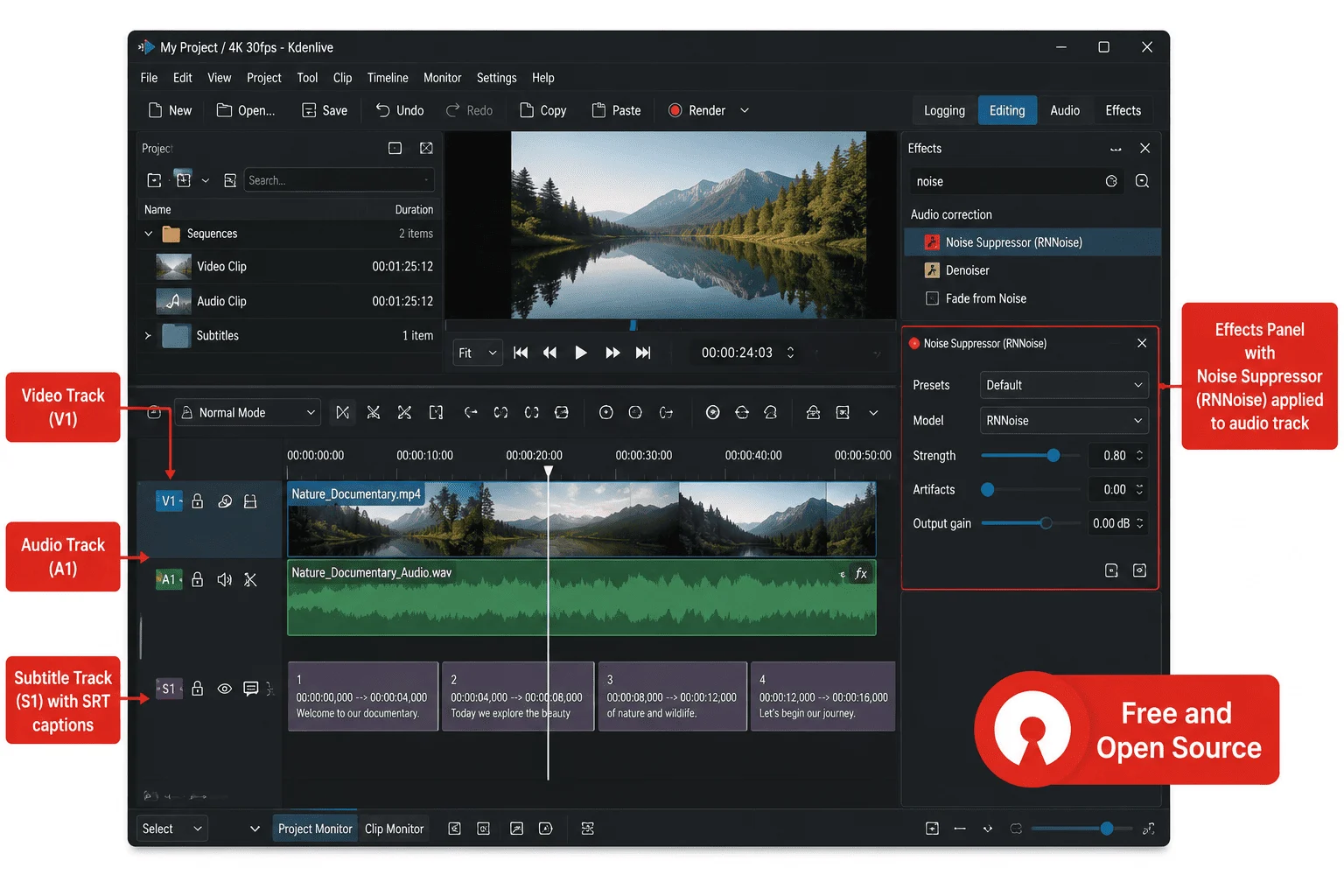Expand the Subtitles folder
The height and width of the screenshot is (896, 1344).
[x=148, y=335]
